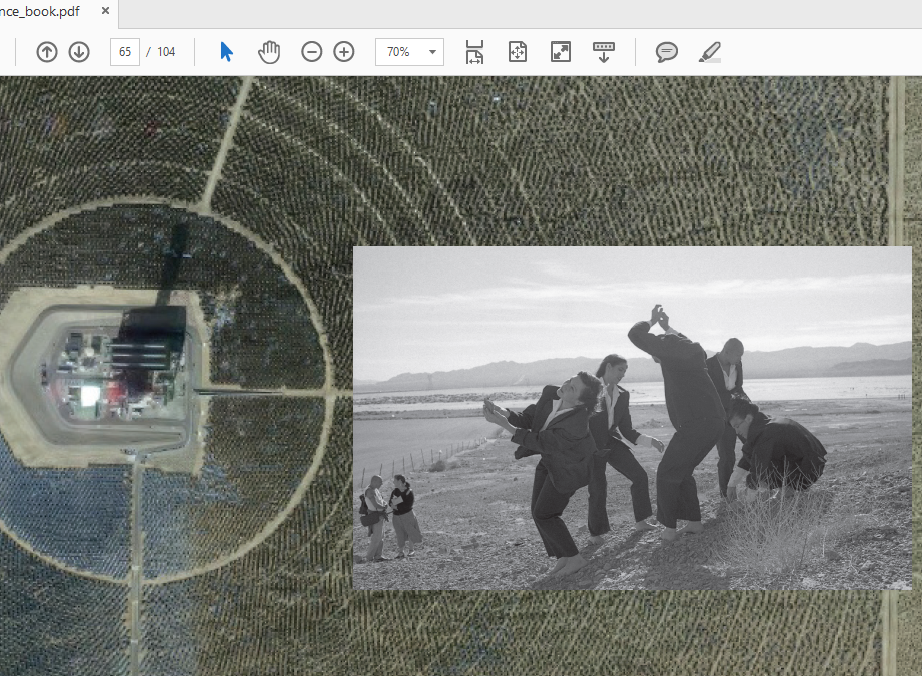Viewport: 922px width, 676px height.
Task: Activate the hand pan tool
Action: click(269, 52)
